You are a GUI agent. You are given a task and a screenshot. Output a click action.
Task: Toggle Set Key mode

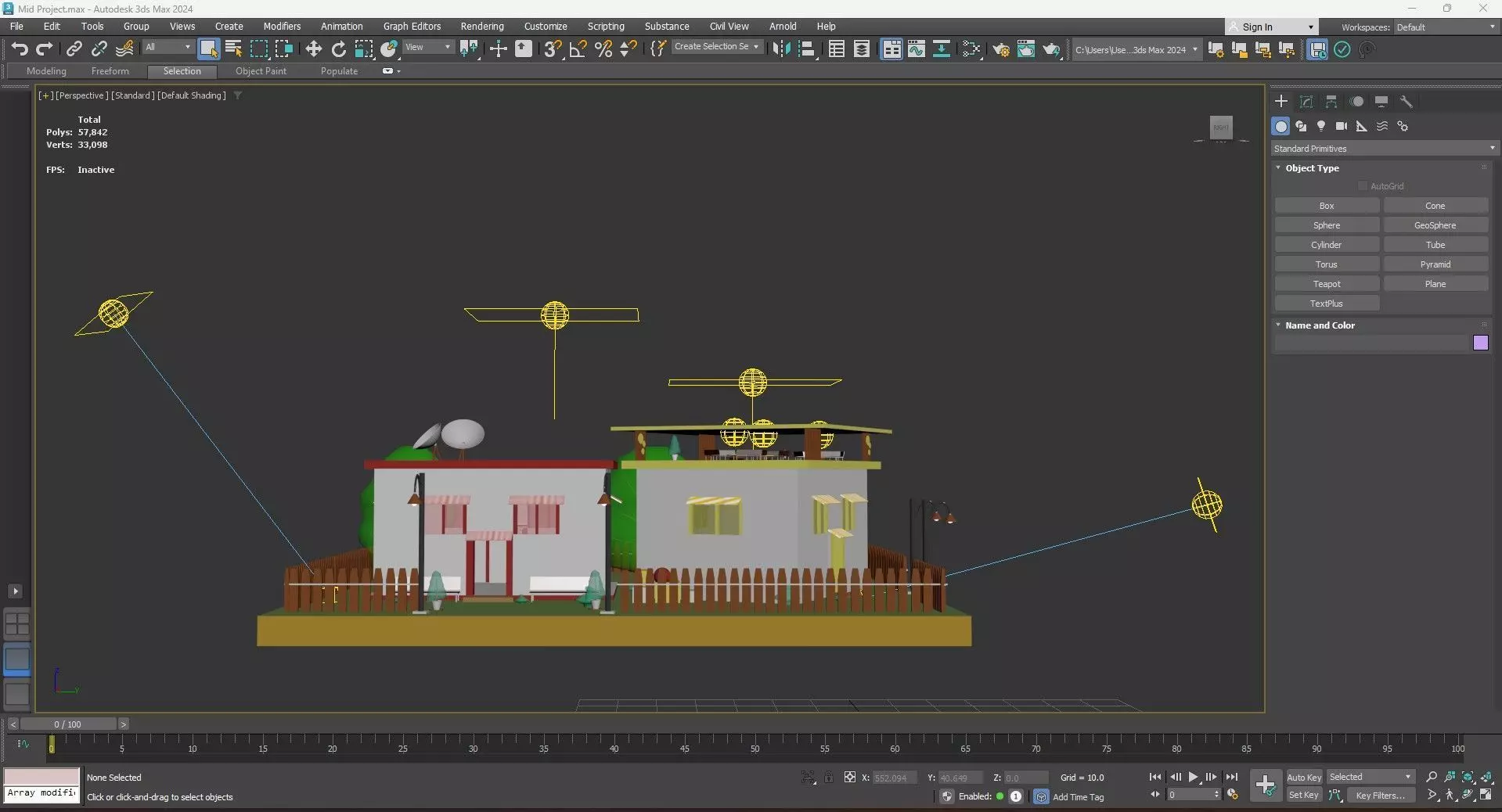pyautogui.click(x=1303, y=795)
